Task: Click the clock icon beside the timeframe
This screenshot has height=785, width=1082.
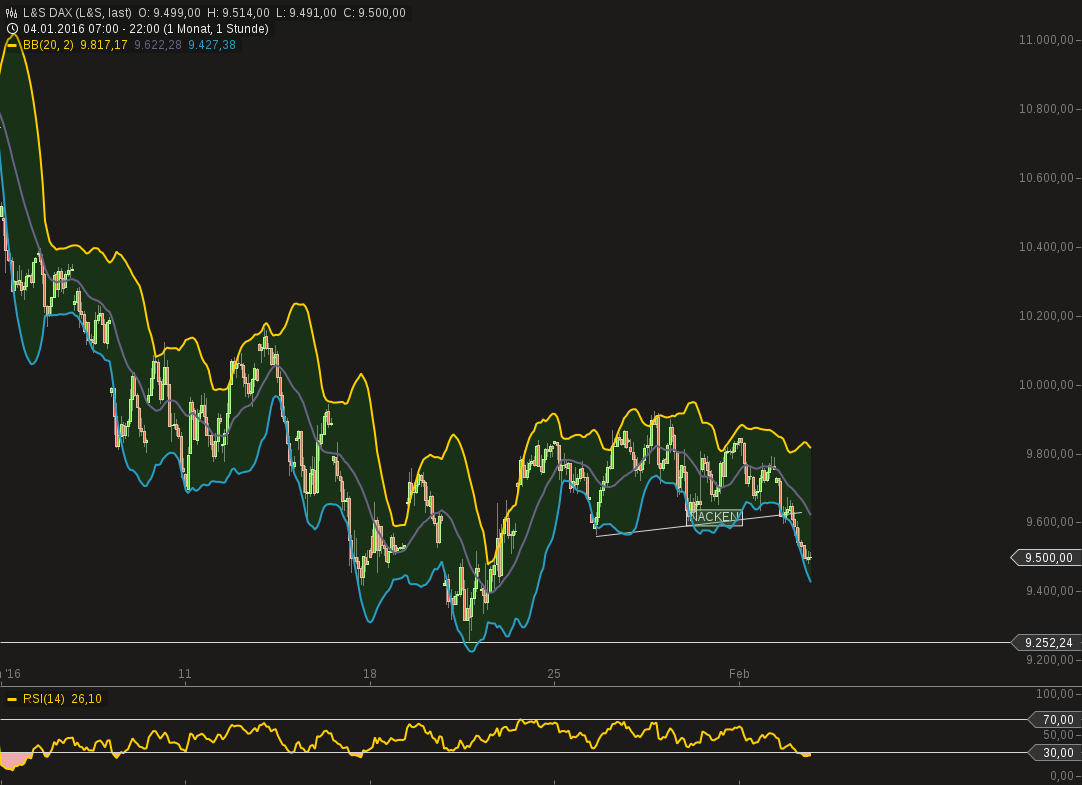Action: click(11, 29)
